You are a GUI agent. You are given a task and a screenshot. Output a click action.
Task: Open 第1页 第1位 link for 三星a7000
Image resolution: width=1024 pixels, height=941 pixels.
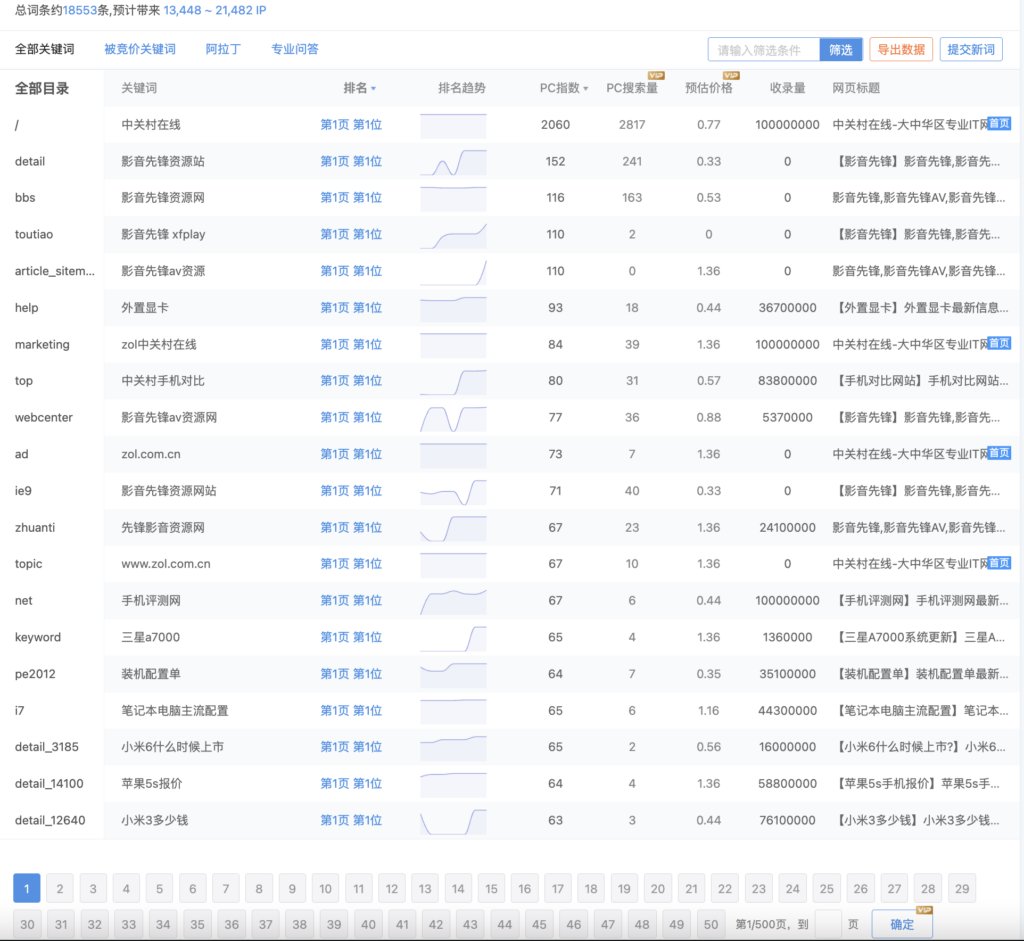pyautogui.click(x=351, y=637)
